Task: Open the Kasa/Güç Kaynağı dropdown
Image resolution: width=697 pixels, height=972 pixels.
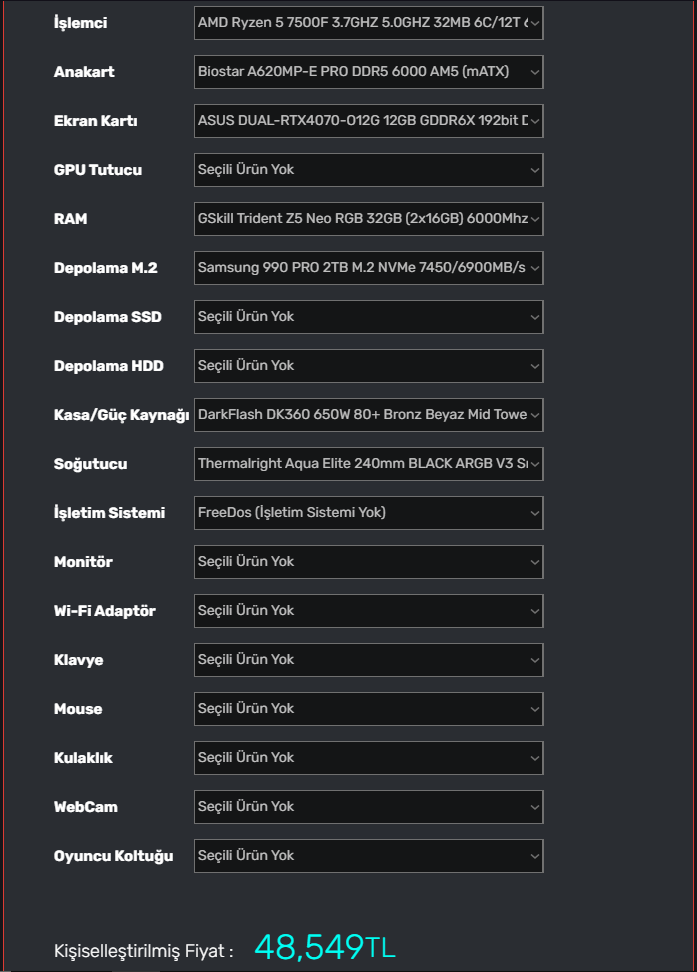Action: [368, 415]
